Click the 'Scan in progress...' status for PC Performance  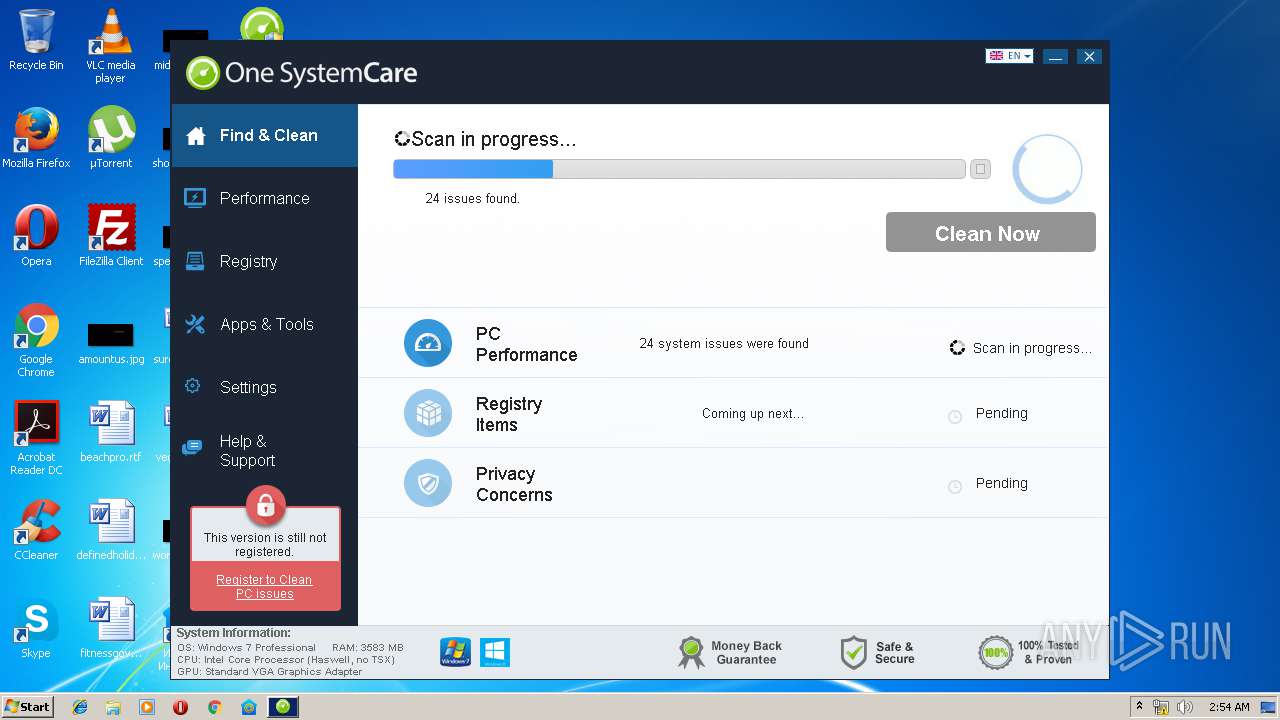[1020, 348]
